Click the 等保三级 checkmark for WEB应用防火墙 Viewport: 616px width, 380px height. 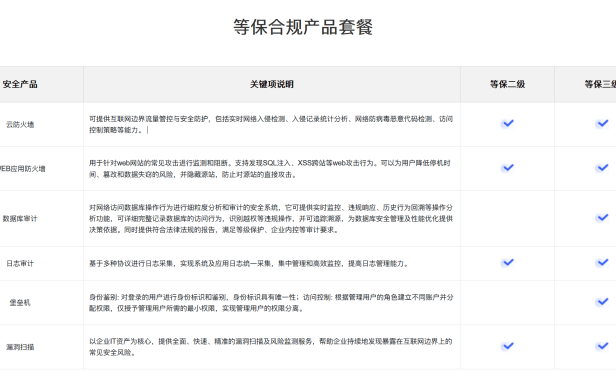point(602,168)
